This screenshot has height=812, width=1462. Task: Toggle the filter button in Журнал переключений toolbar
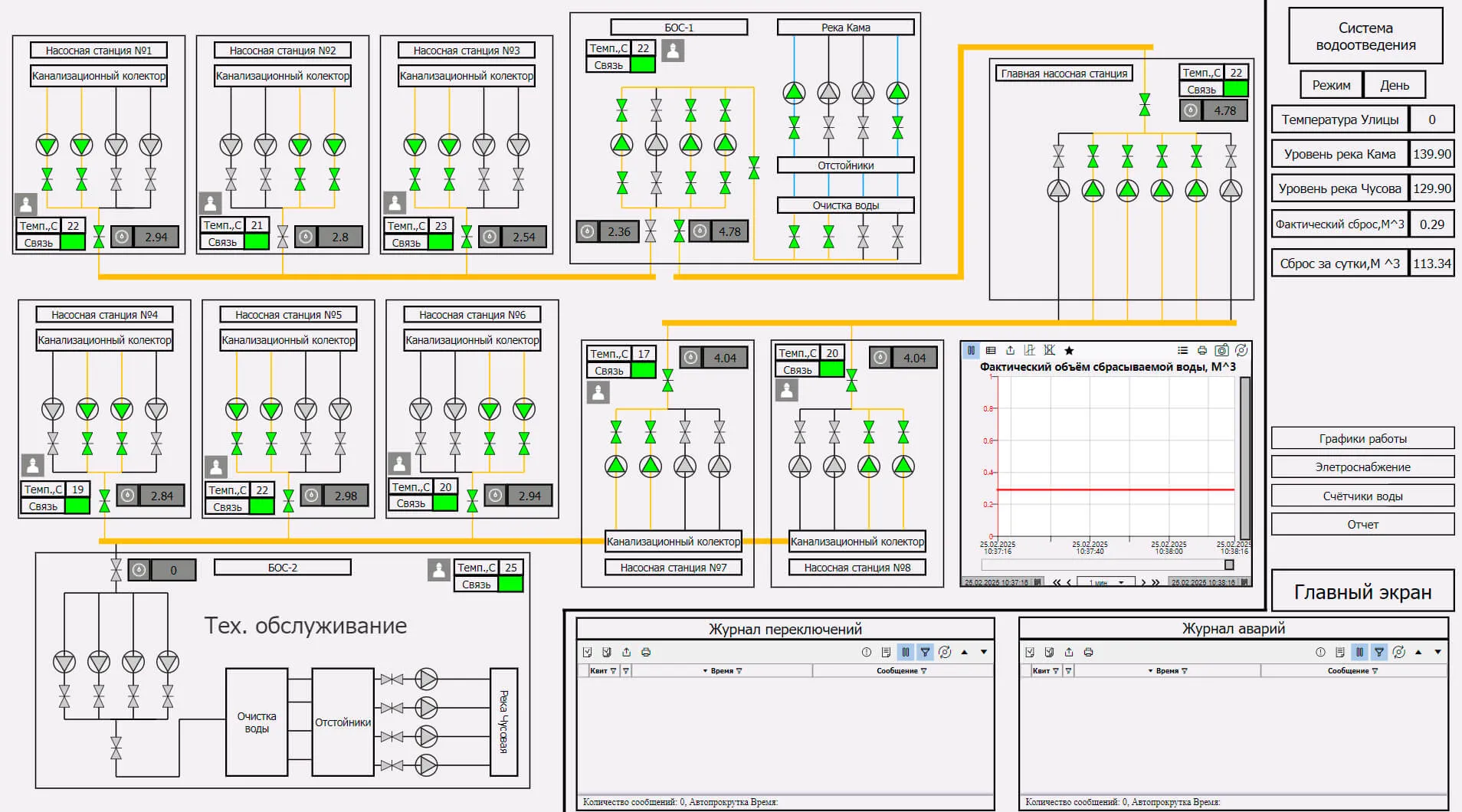coord(925,653)
